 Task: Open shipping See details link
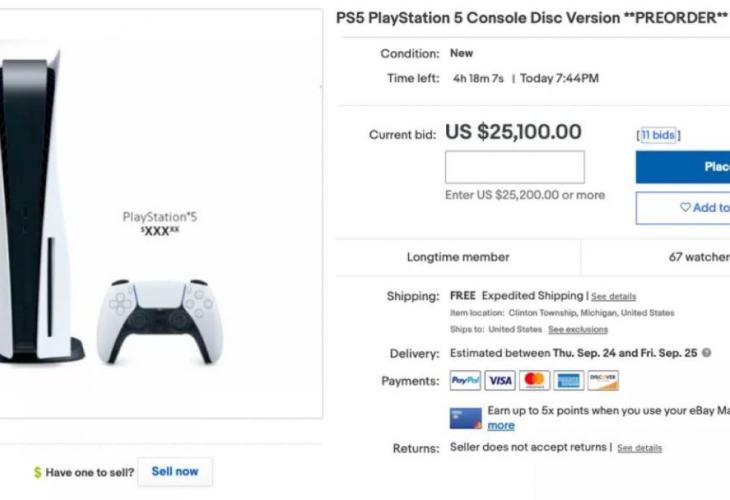point(613,297)
